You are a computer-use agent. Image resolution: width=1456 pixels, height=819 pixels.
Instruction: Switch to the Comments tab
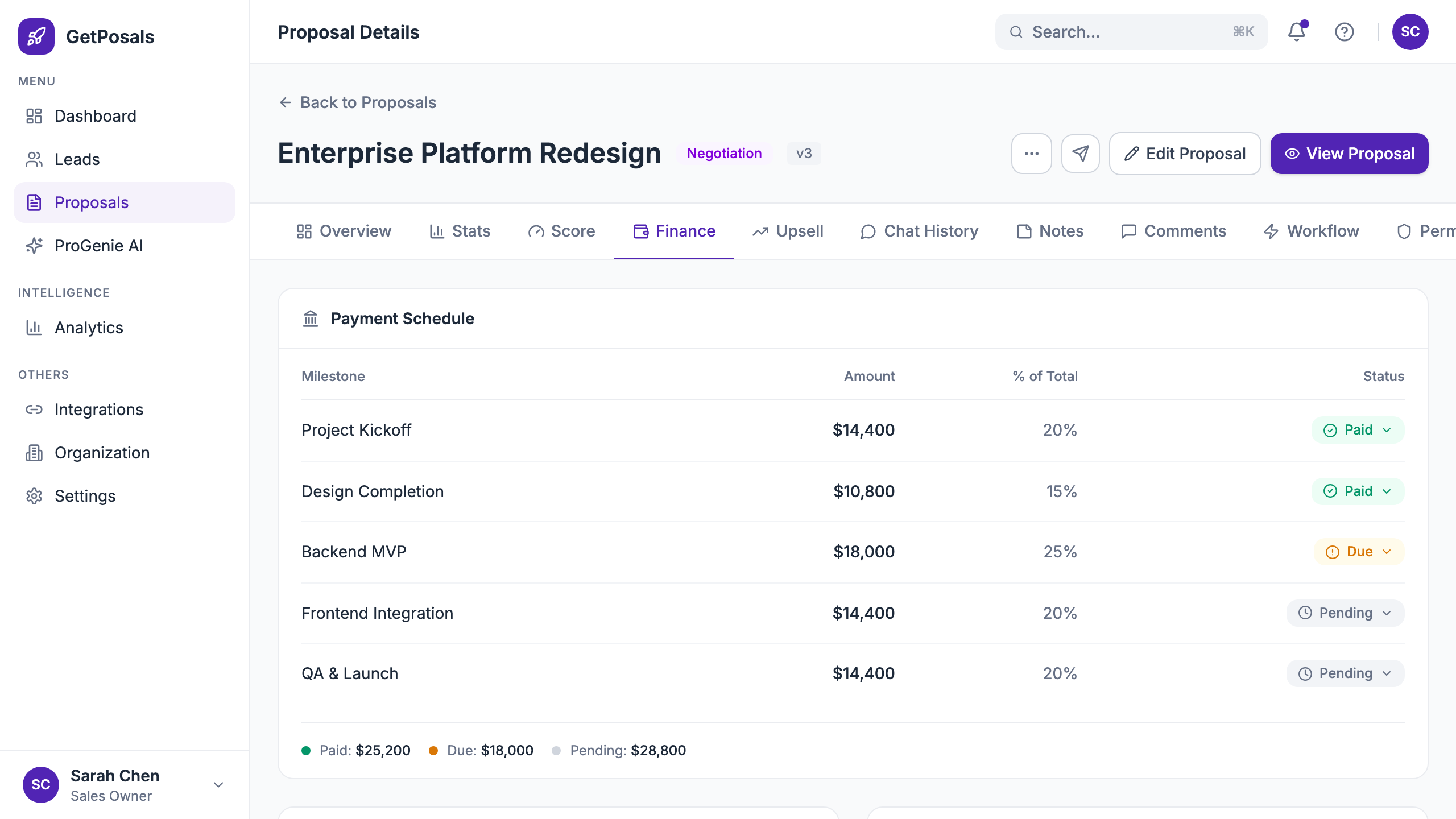pos(1174,231)
